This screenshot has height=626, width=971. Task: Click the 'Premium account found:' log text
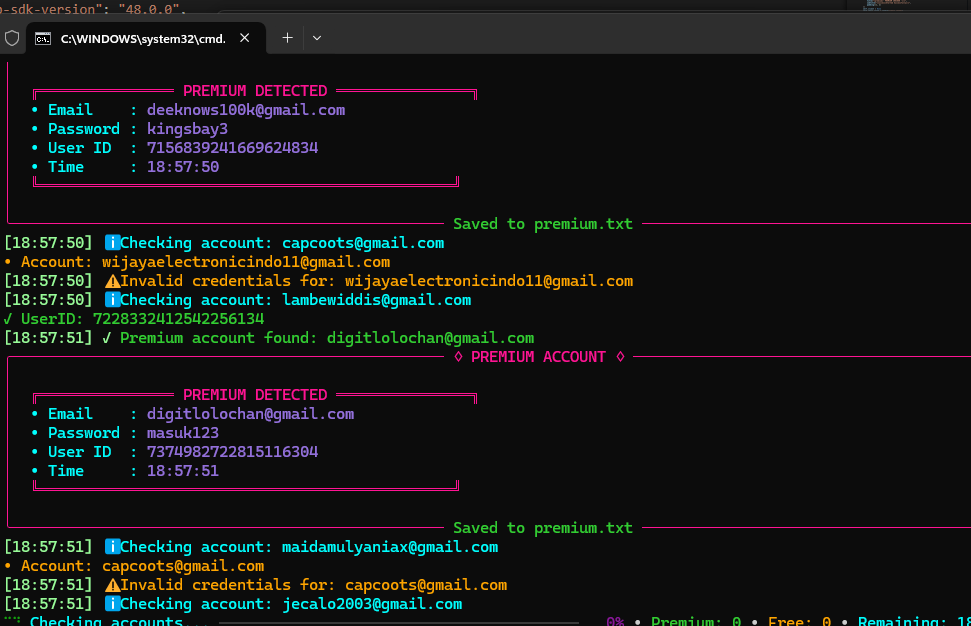point(219,338)
